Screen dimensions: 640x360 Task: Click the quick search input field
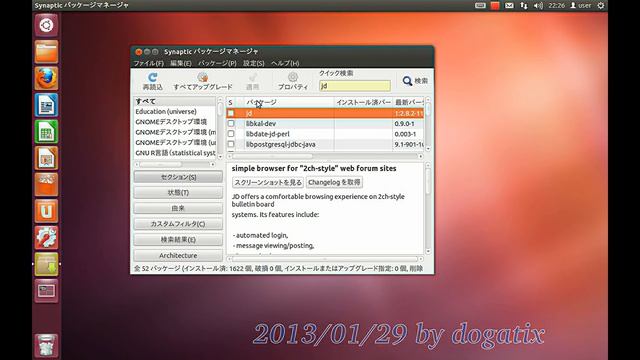point(355,86)
